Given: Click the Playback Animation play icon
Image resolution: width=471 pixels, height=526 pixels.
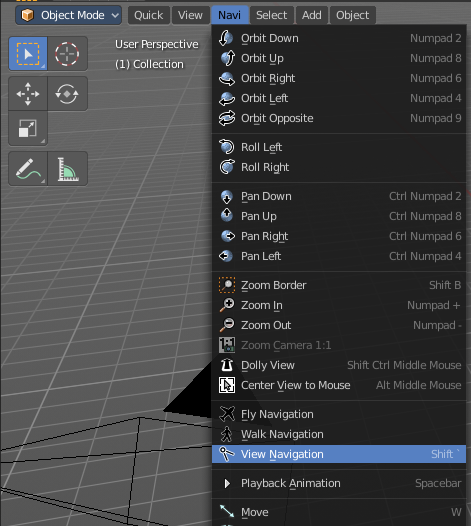Looking at the screenshot, I should 227,483.
